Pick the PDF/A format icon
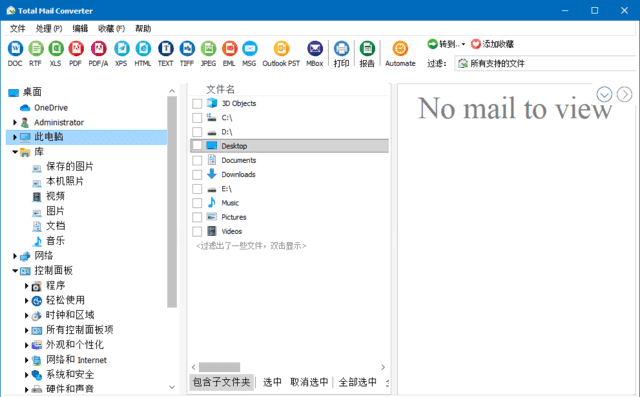Viewport: 640px width, 397px height. (x=98, y=49)
